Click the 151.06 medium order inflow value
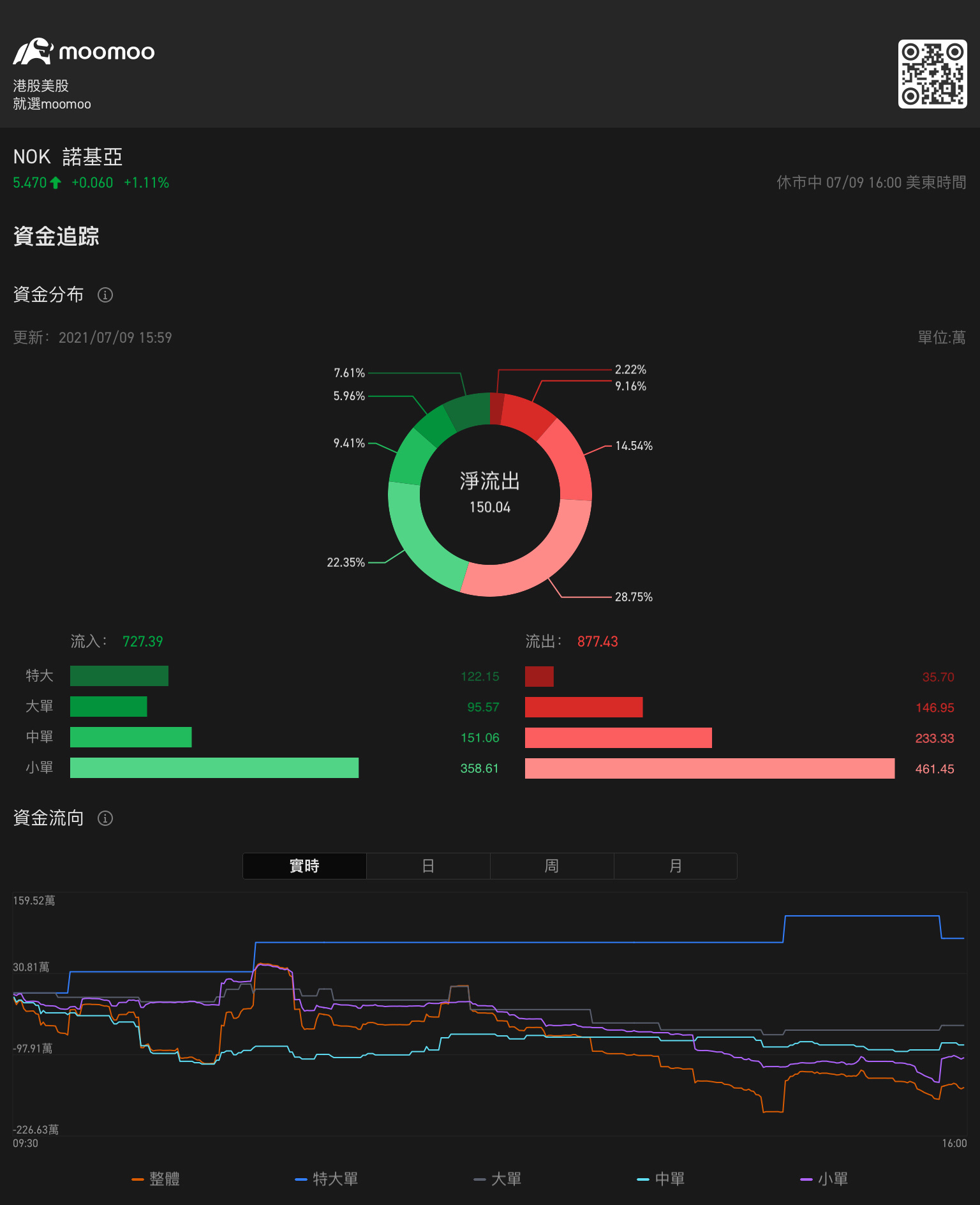The image size is (980, 1205). pyautogui.click(x=480, y=738)
